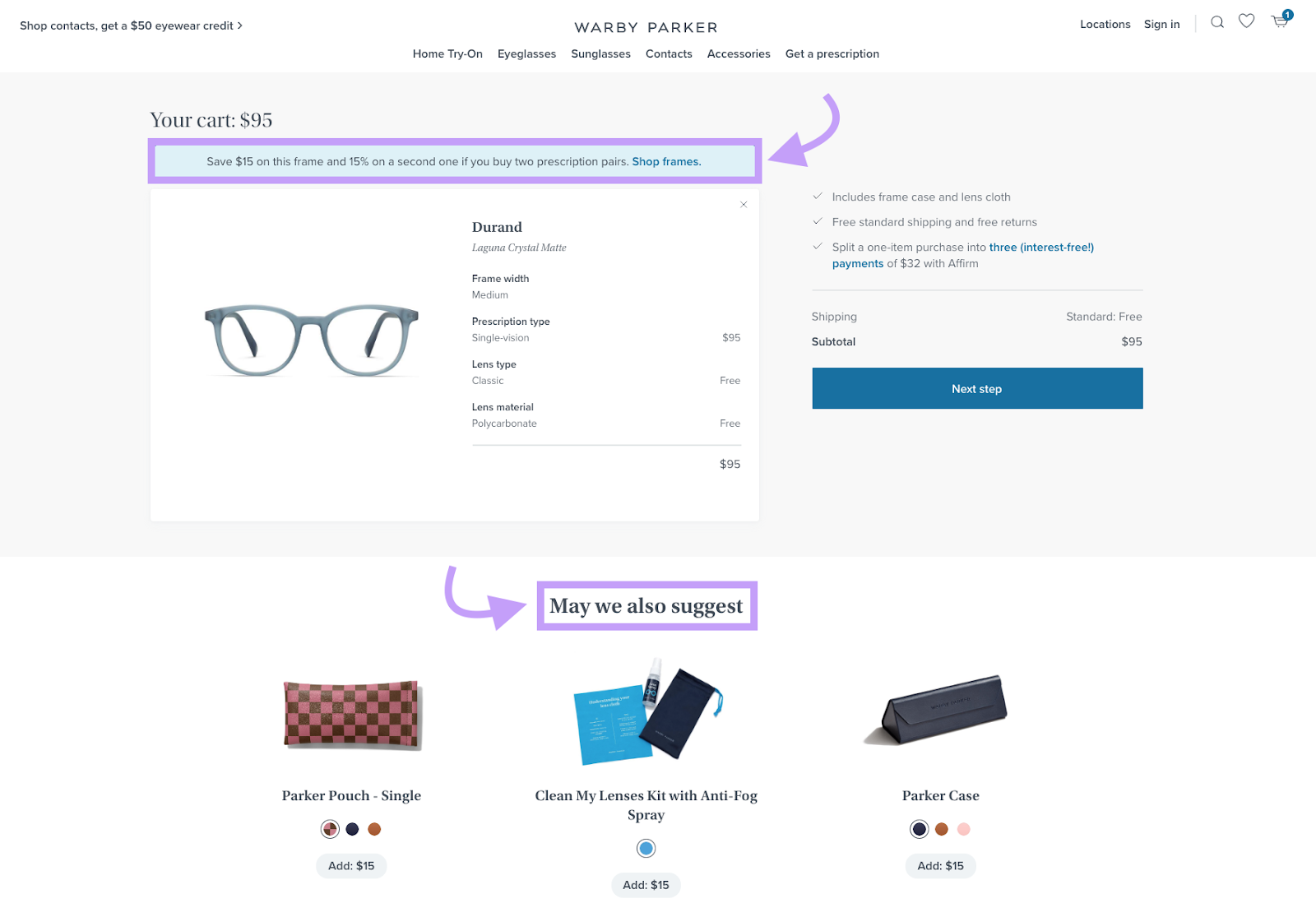
Task: Open the favorites wishlist heart
Action: pos(1246,21)
